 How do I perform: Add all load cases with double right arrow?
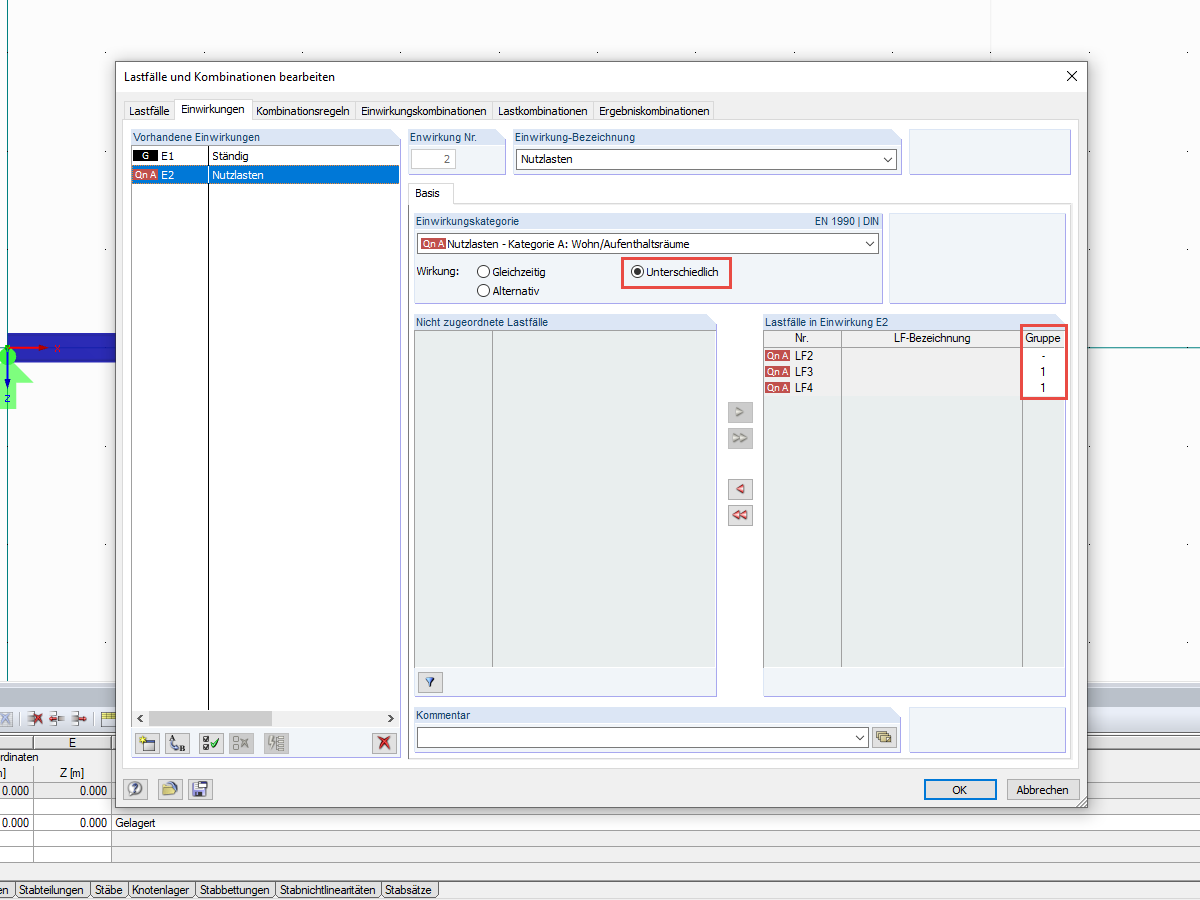tap(740, 438)
